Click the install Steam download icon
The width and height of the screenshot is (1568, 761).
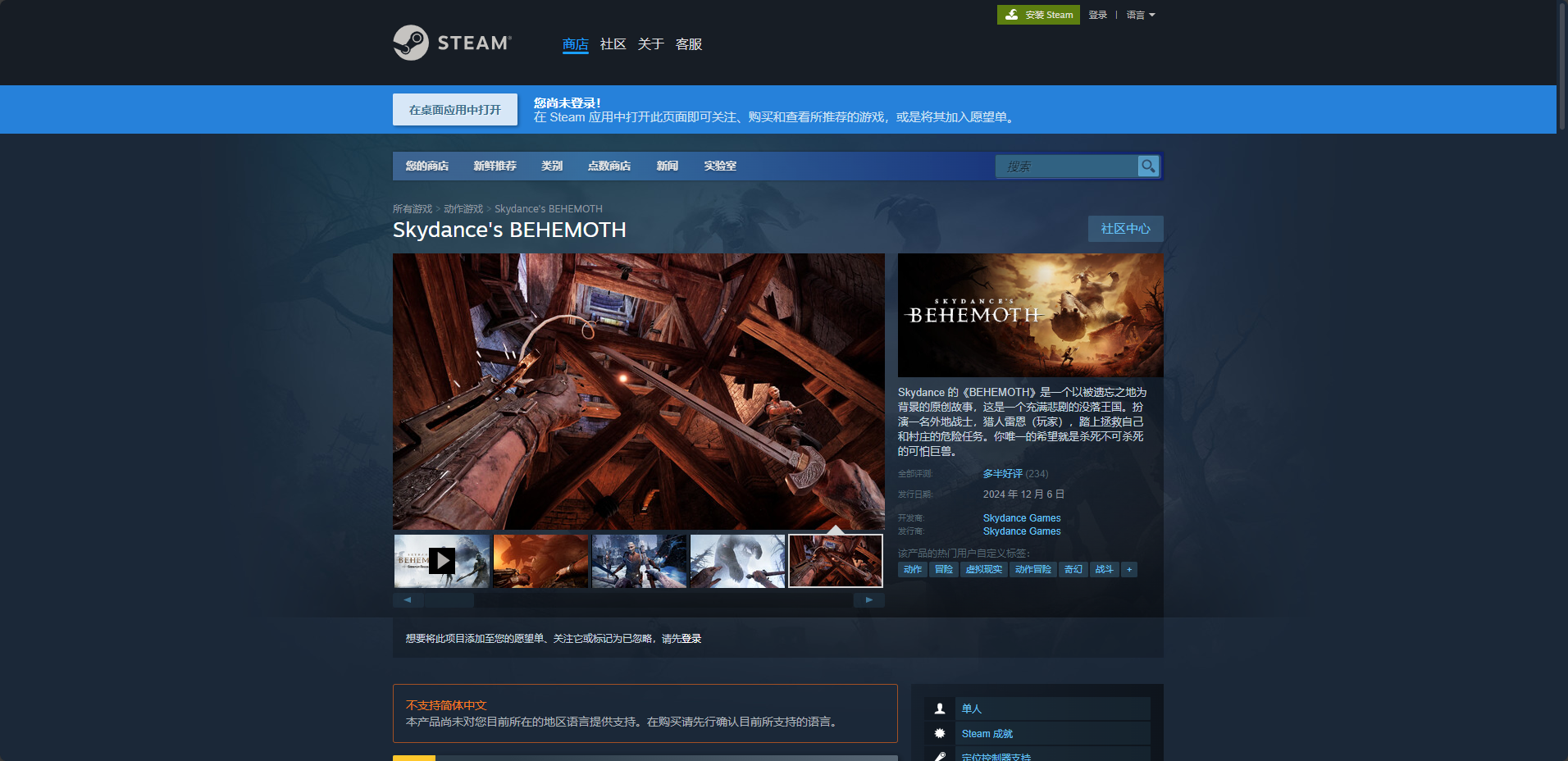pyautogui.click(x=1012, y=15)
